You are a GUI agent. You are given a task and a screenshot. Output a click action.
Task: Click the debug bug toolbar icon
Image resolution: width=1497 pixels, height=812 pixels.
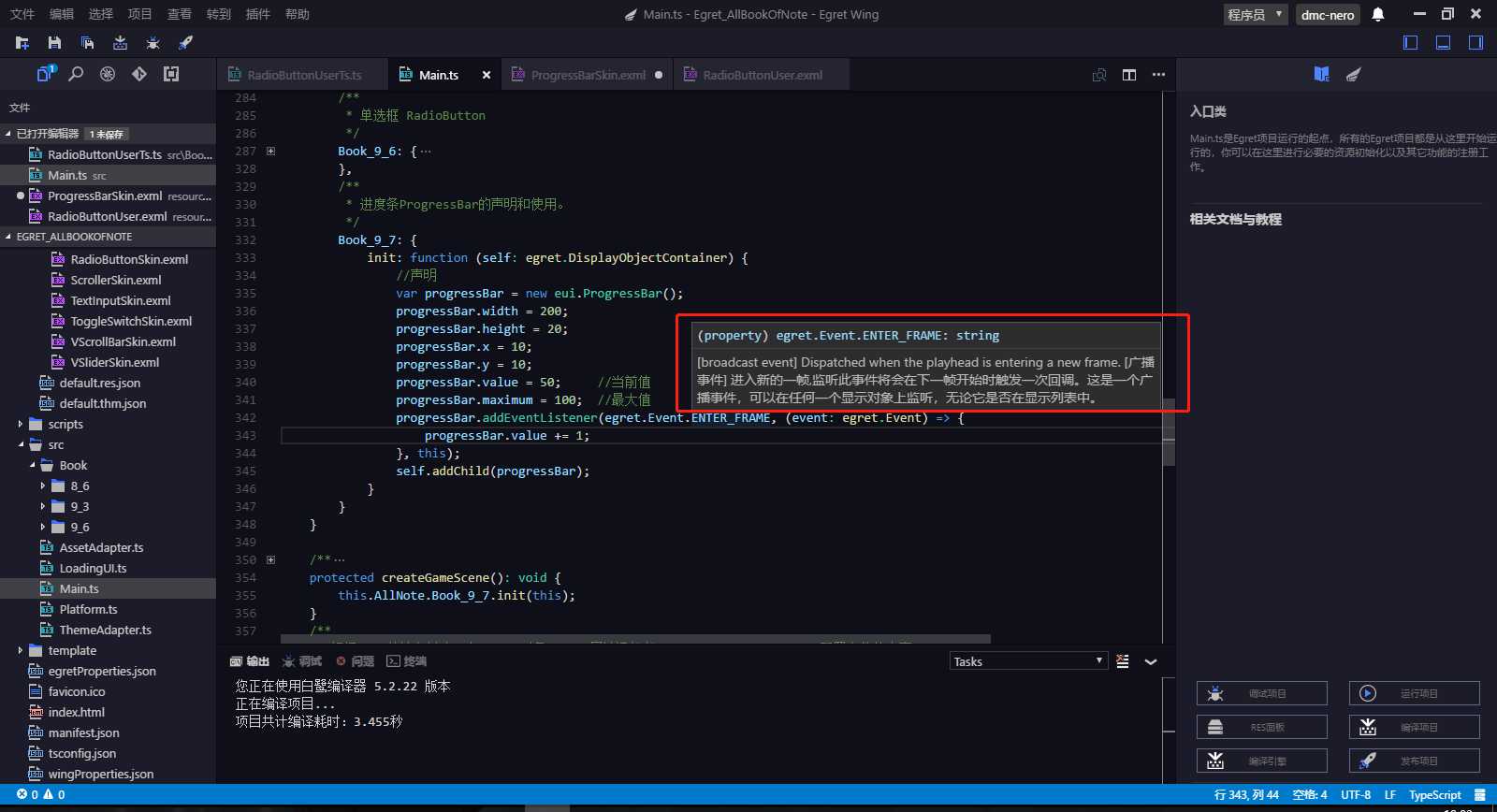153,43
